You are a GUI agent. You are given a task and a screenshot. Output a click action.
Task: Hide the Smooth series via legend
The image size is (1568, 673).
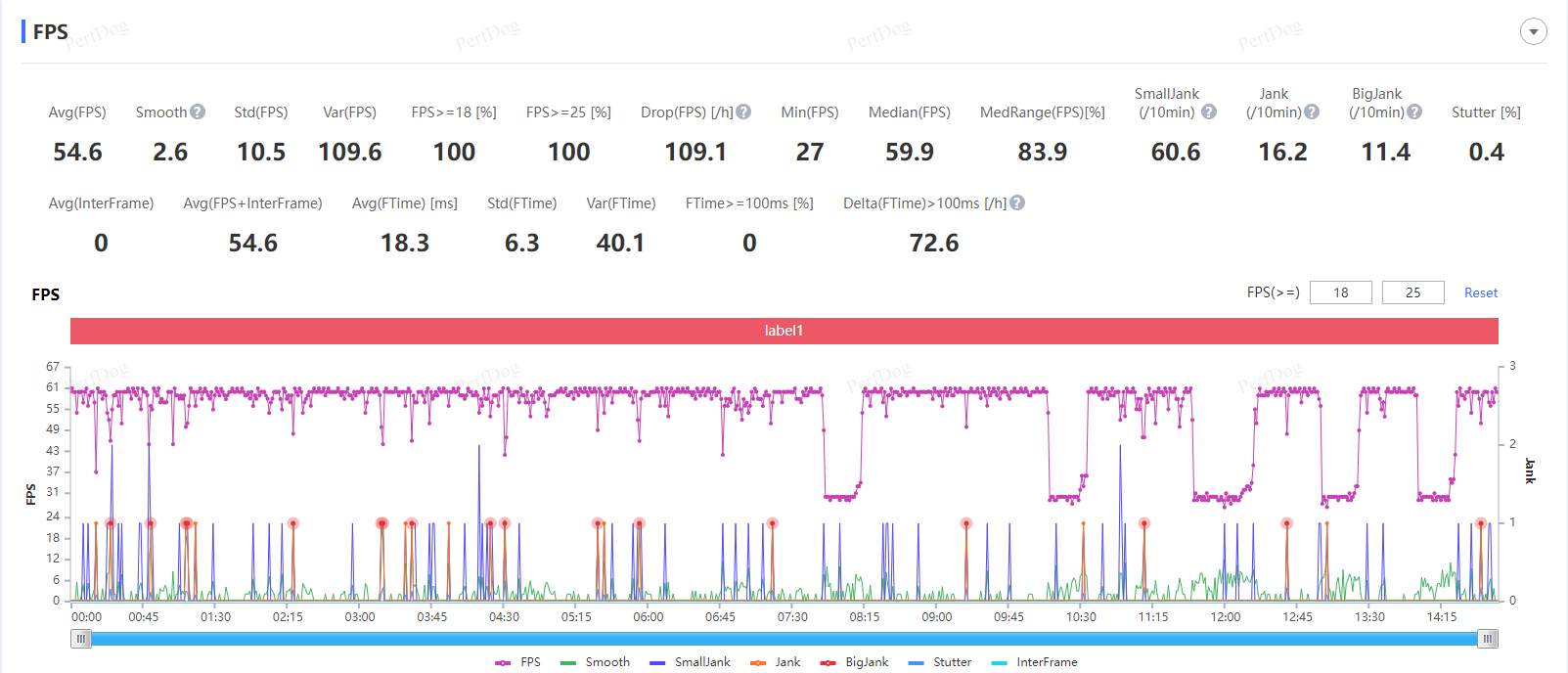point(596,662)
